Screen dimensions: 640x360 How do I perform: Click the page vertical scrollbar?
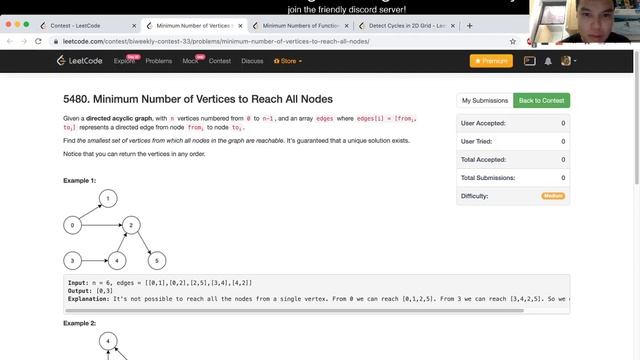(x=636, y=118)
